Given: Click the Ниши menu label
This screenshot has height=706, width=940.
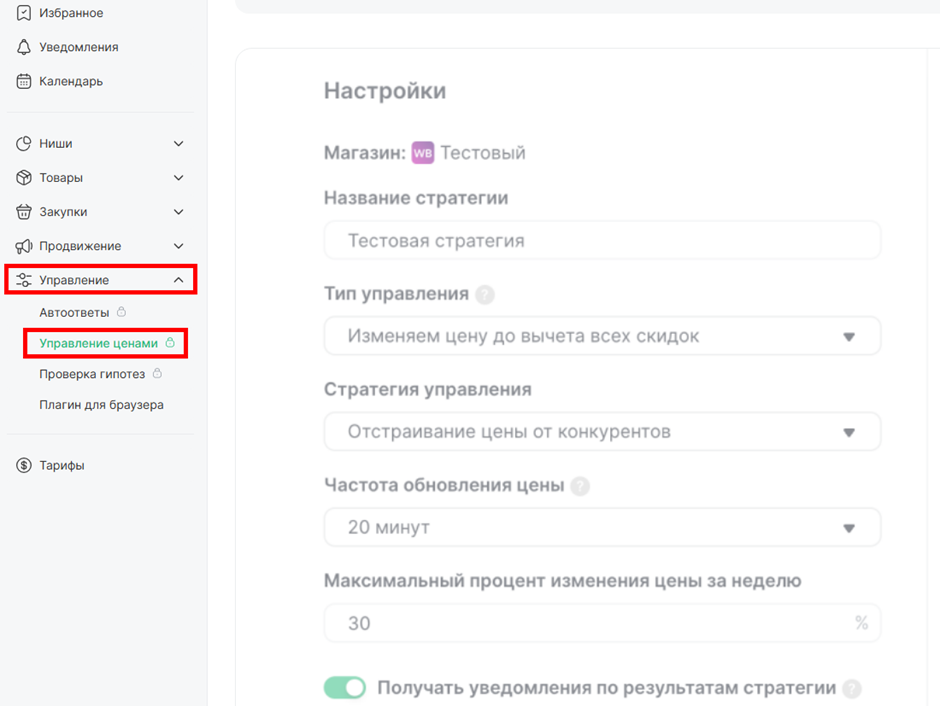Looking at the screenshot, I should click(x=56, y=143).
